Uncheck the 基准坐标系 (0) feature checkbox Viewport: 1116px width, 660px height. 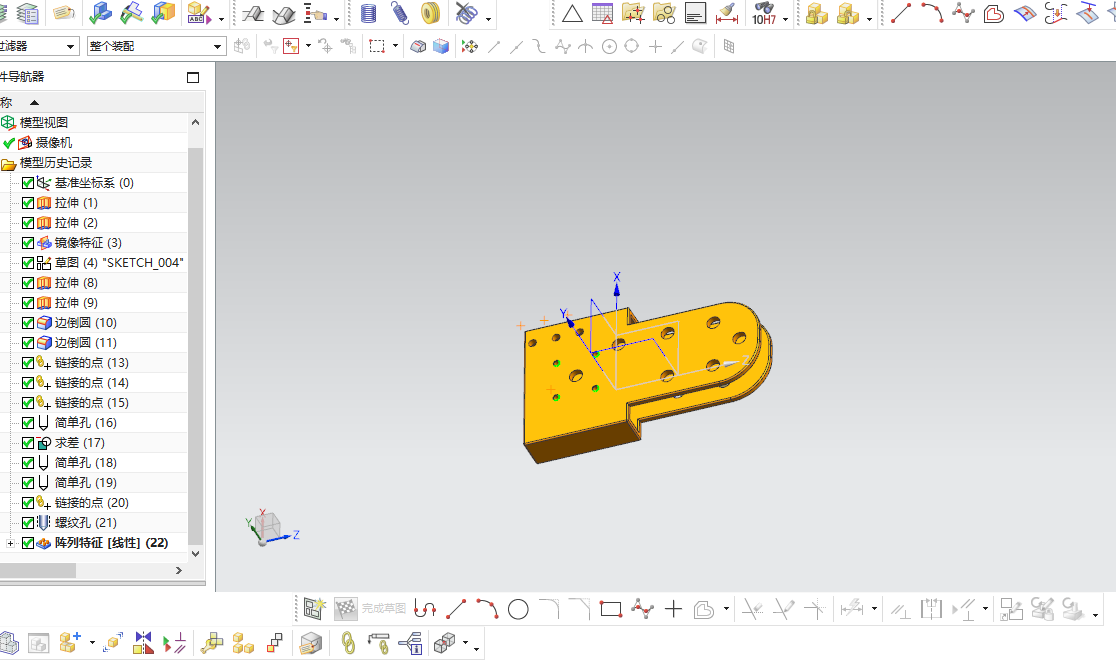pos(28,183)
